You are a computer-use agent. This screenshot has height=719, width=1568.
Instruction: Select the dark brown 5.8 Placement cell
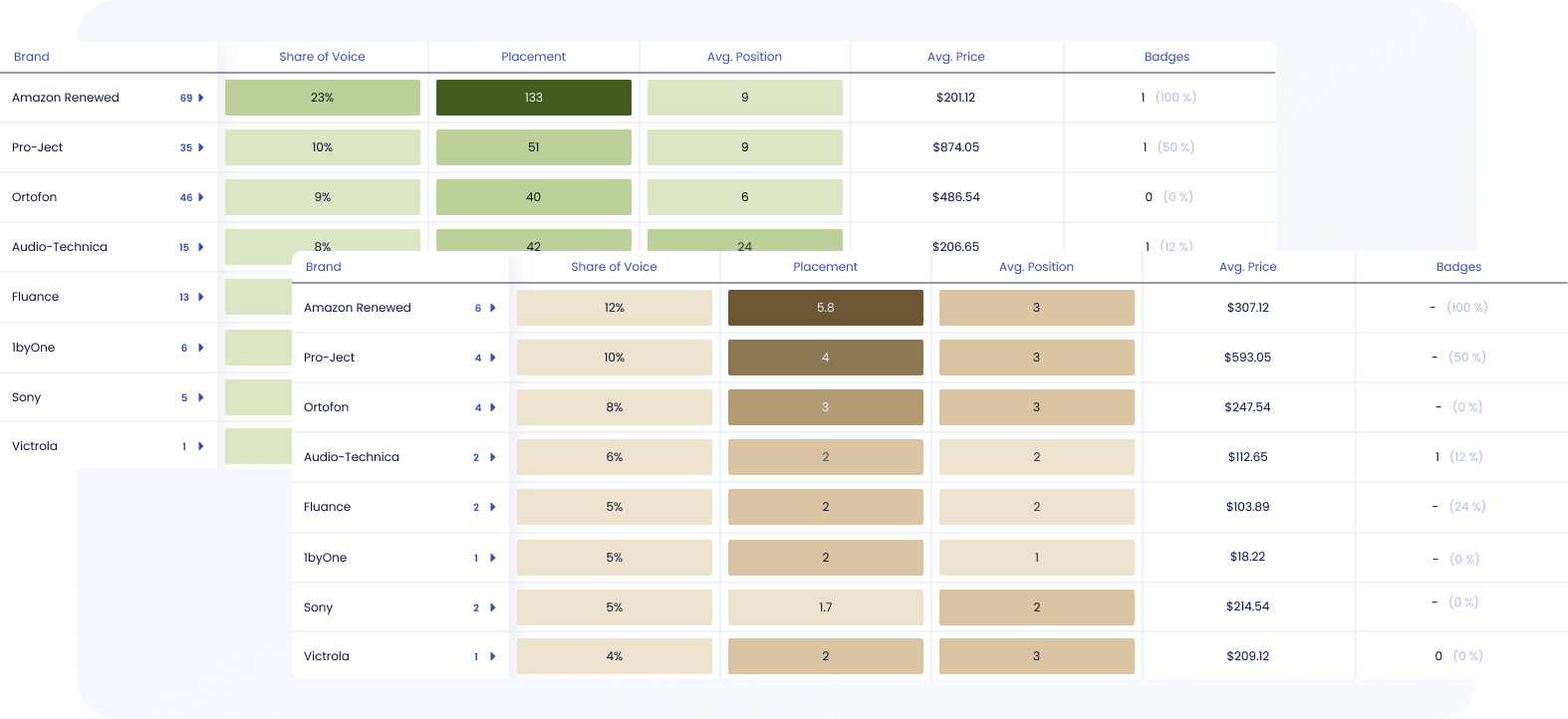point(826,308)
